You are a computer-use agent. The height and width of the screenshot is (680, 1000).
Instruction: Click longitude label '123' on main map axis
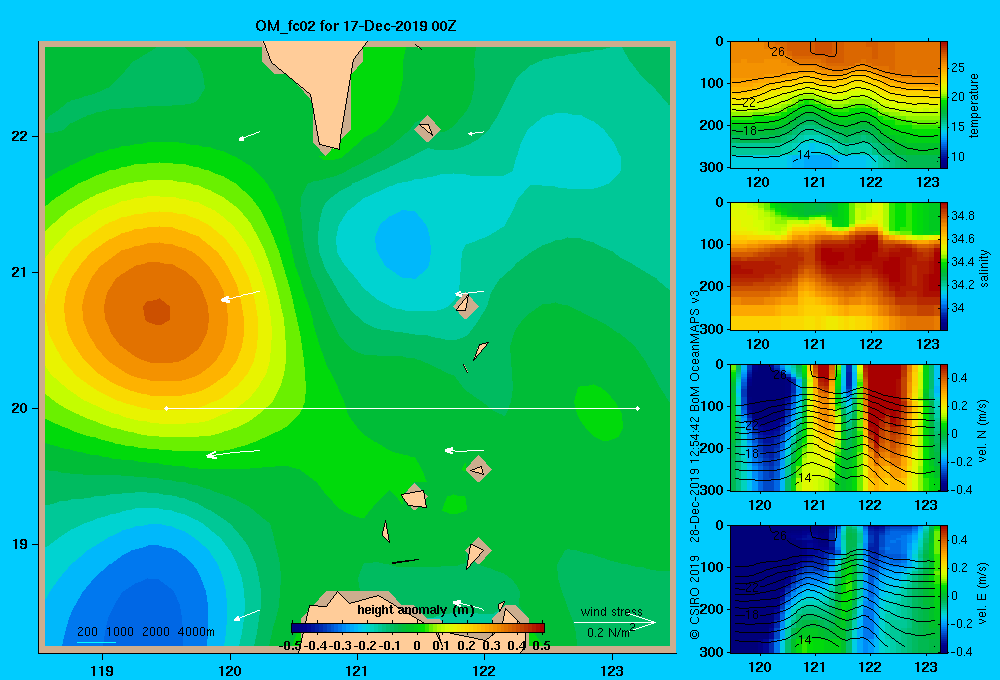tap(612, 670)
